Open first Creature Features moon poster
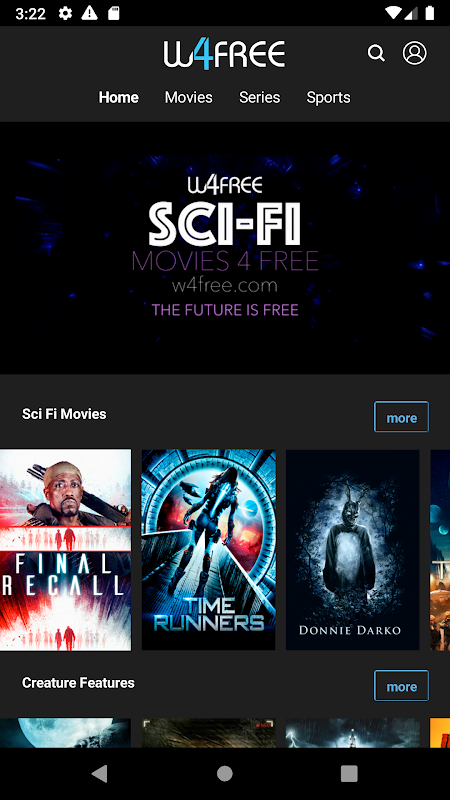Viewport: 450px width, 800px height. click(x=65, y=733)
